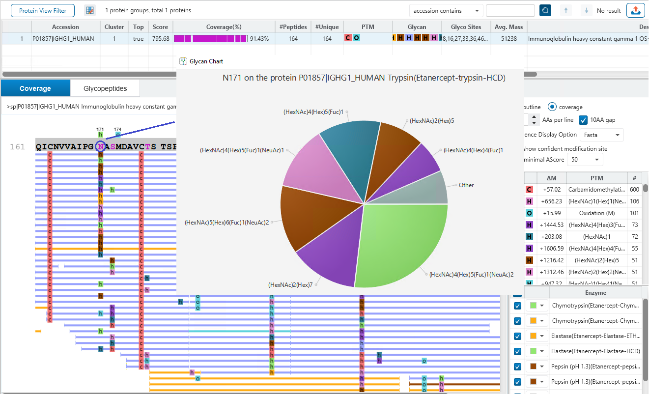
Task: Go to previous search result arrow
Action: tap(566, 11)
